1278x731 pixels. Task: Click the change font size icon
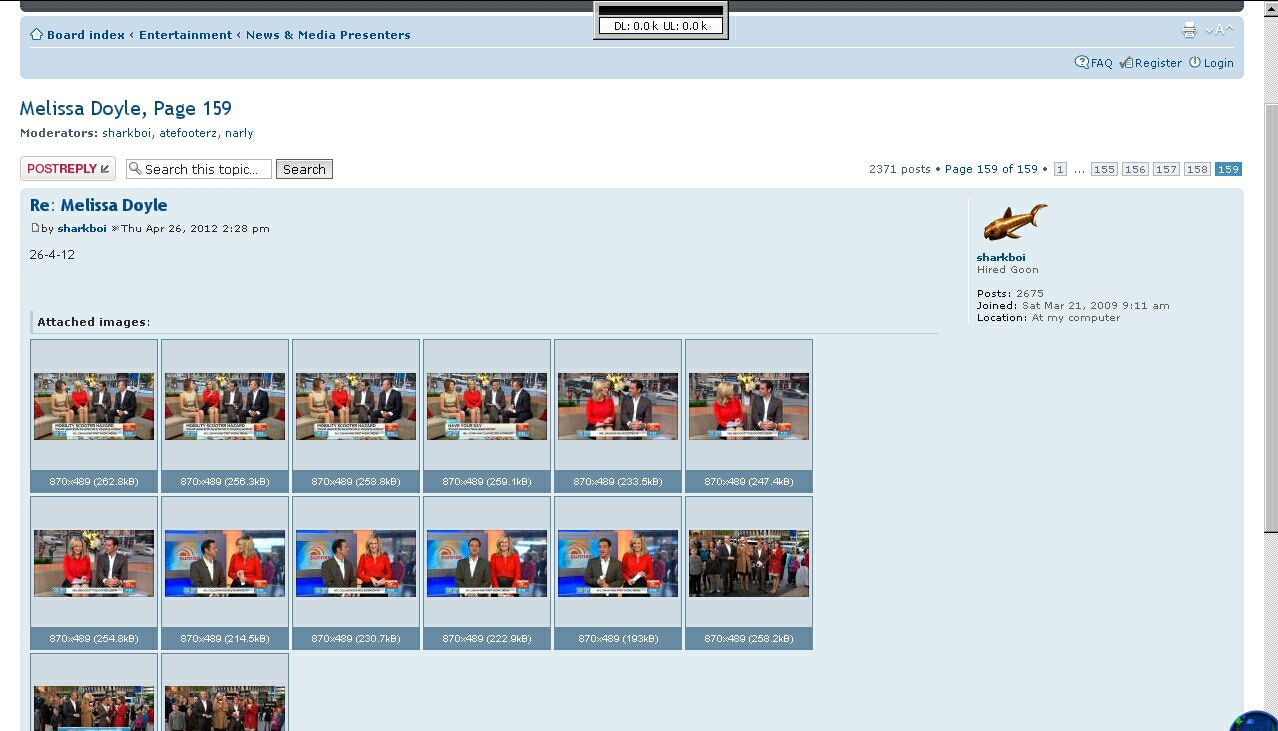coord(1219,31)
